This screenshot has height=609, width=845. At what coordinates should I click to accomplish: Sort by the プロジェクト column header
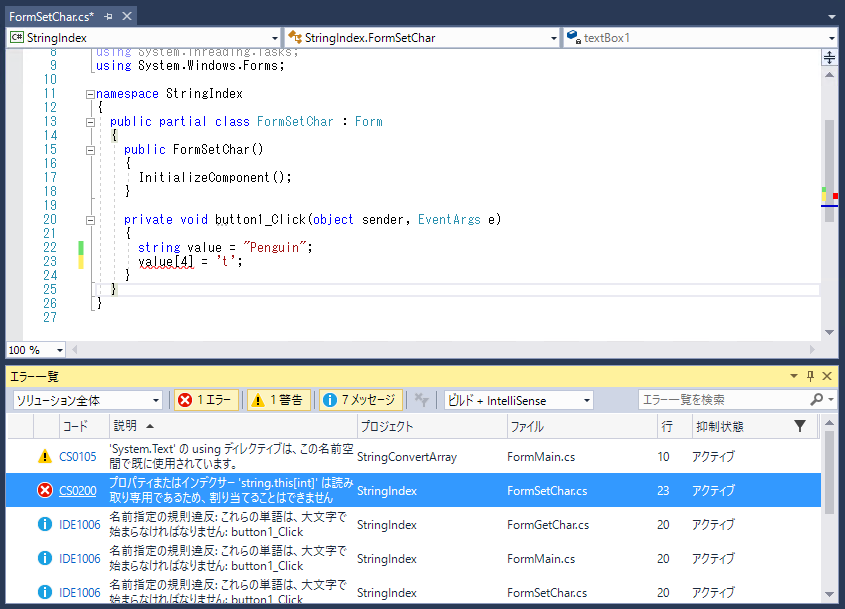tap(432, 426)
